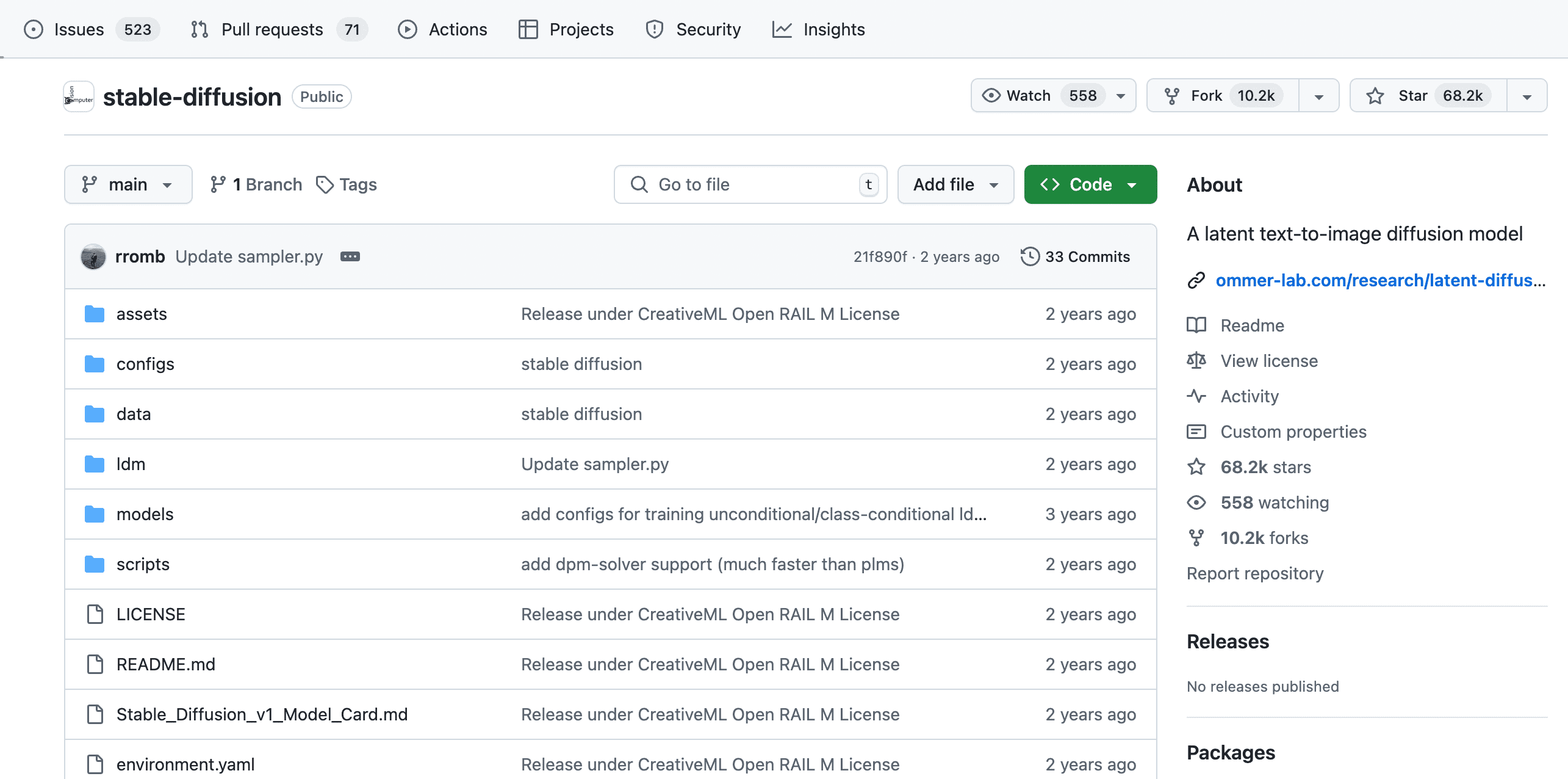Click the rromb avatar thumbnail
Image resolution: width=1568 pixels, height=779 pixels.
(93, 256)
